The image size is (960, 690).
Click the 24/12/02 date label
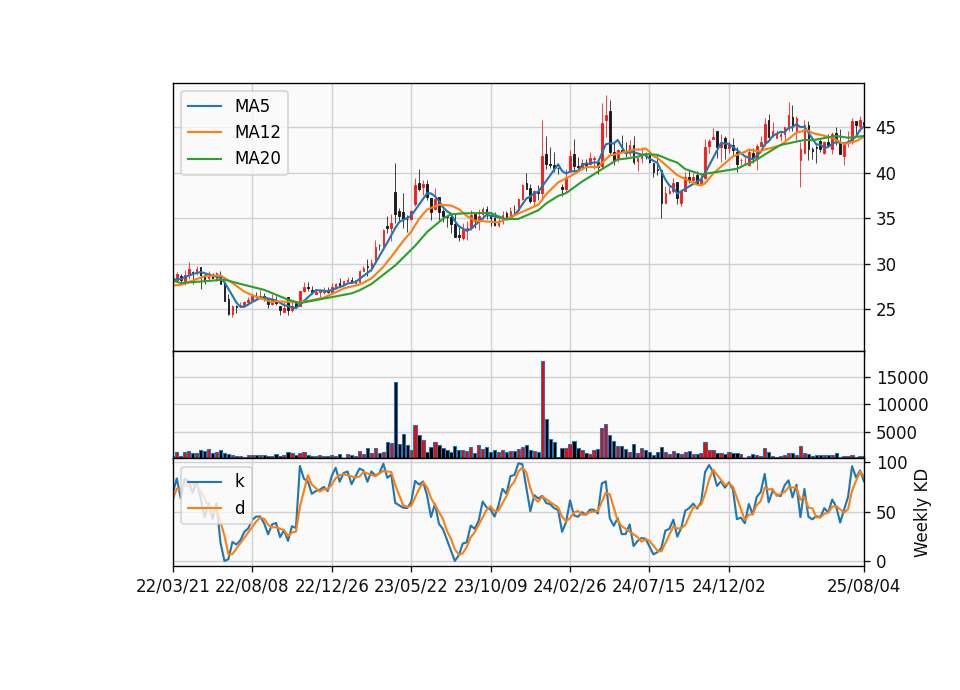(x=729, y=586)
